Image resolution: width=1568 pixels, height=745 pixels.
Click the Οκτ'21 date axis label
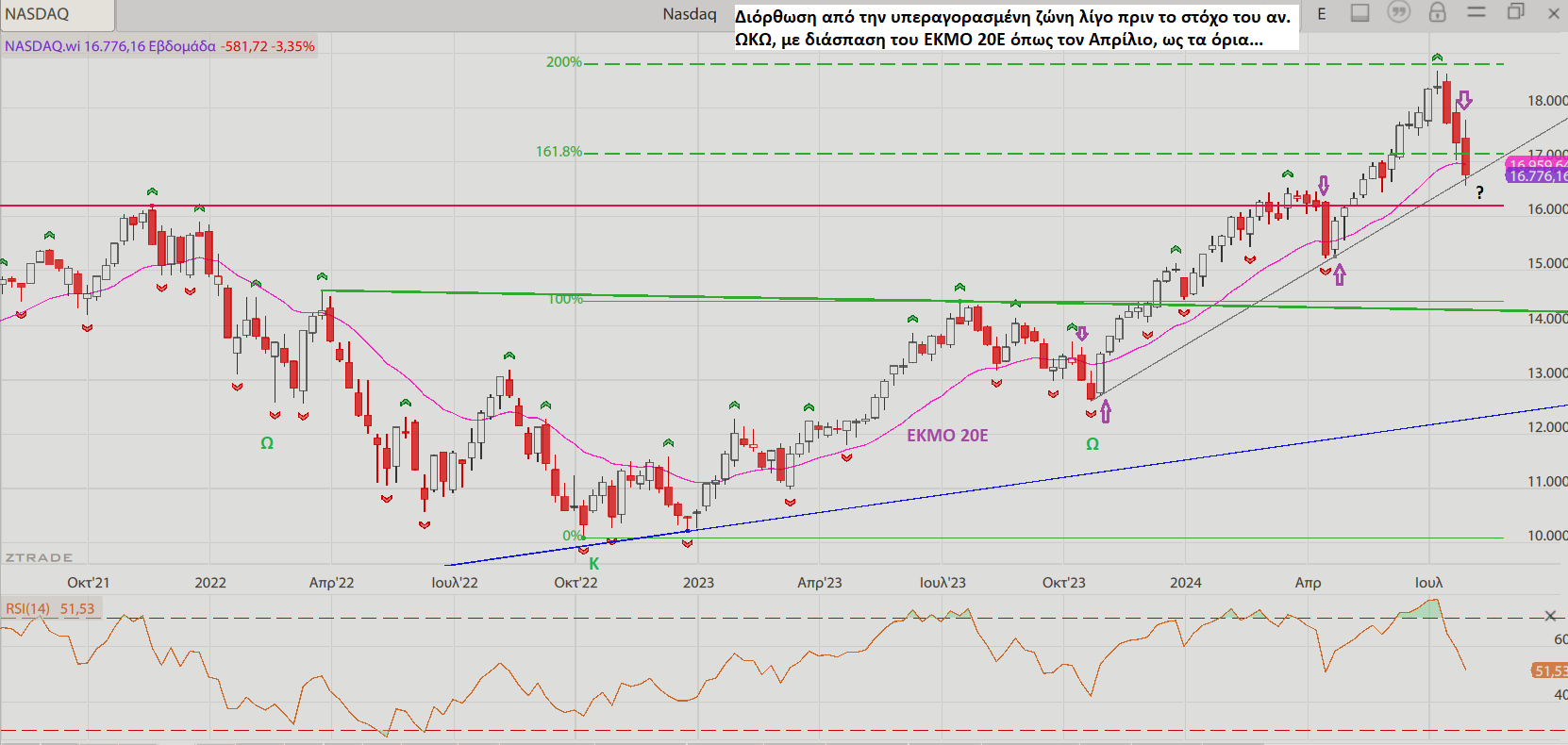point(88,583)
